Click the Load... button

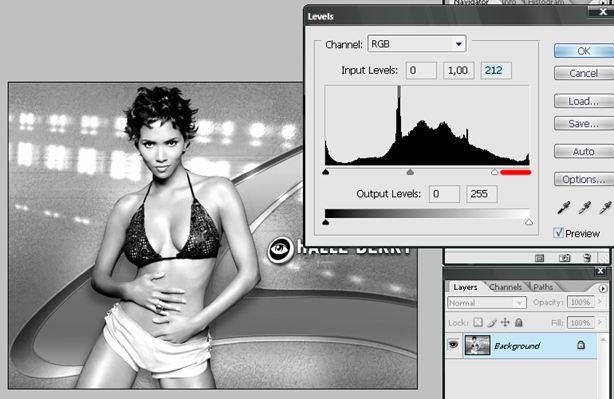pos(584,101)
